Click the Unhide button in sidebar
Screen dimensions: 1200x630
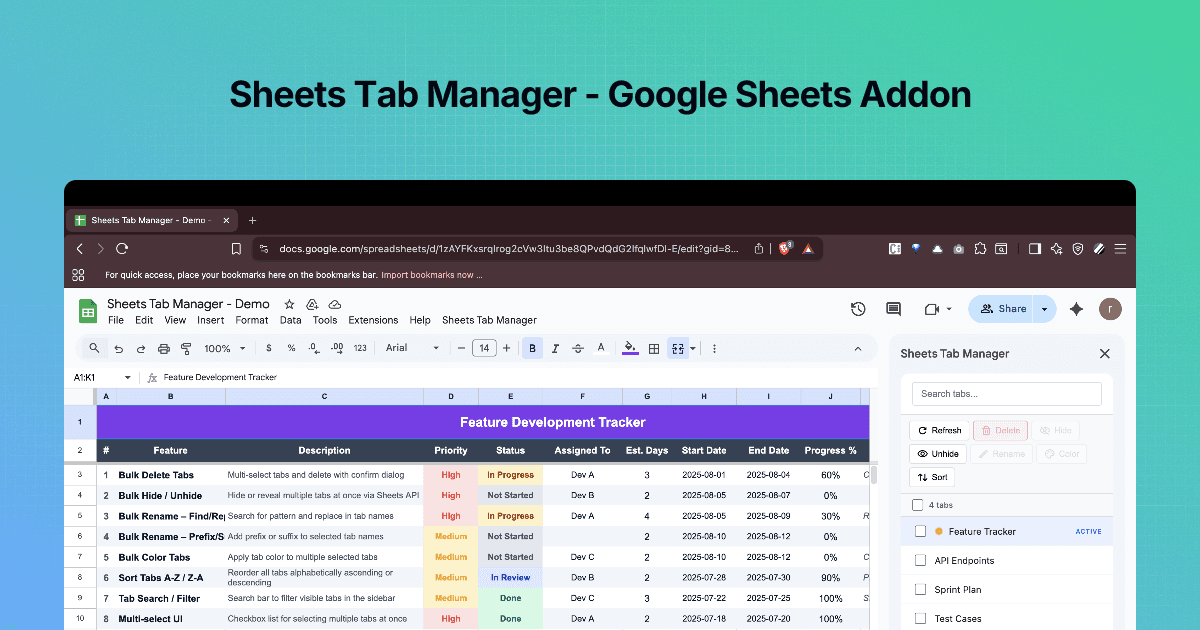point(937,454)
